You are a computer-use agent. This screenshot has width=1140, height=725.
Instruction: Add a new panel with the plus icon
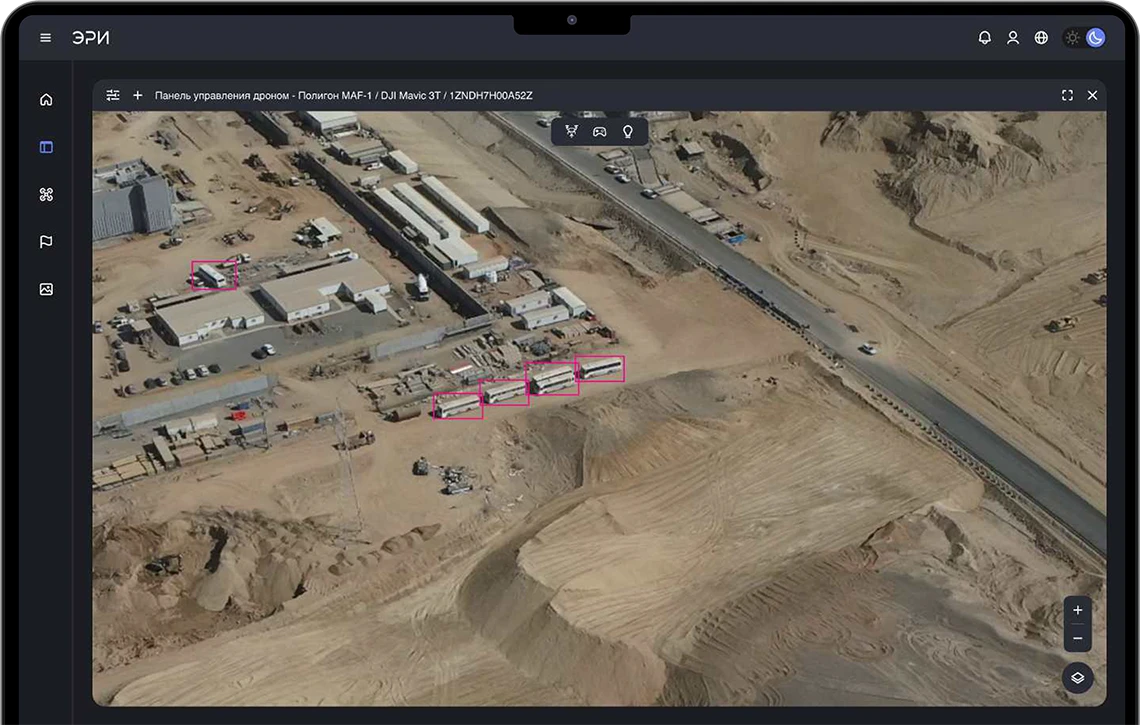tap(137, 95)
